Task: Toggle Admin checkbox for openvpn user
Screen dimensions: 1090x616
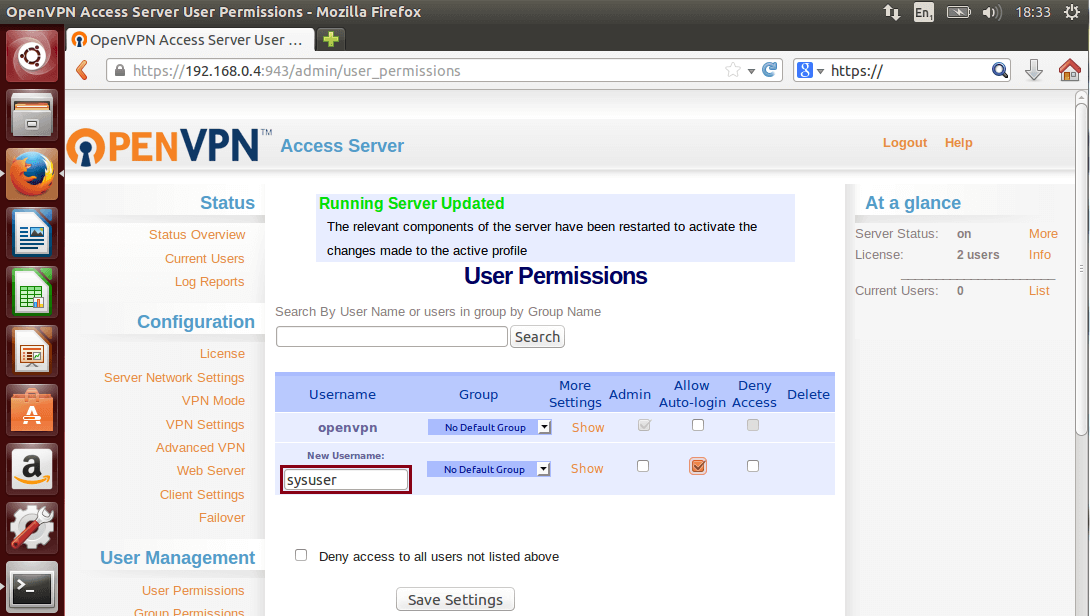Action: 644,425
